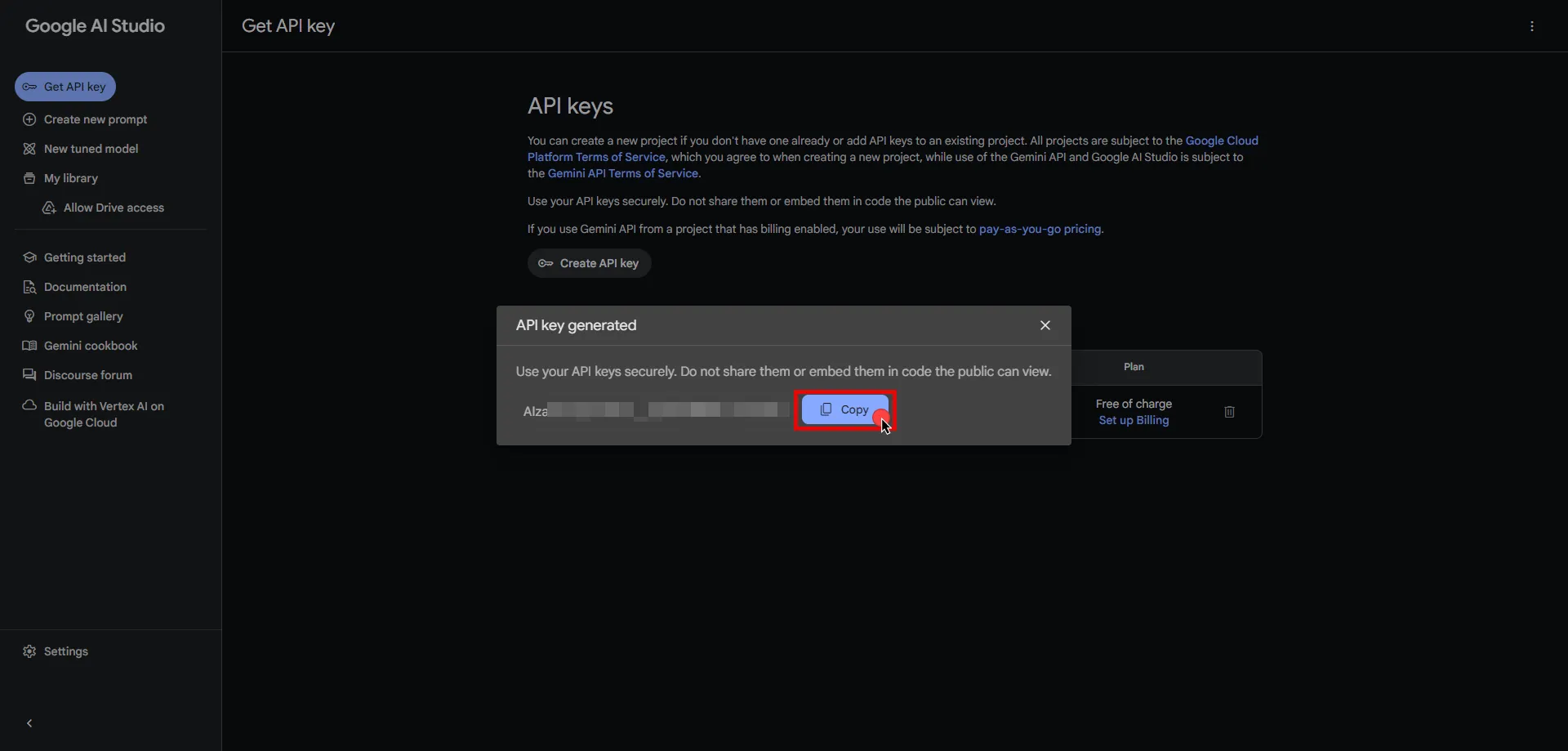Open the Discourse forum entry
Screen dimensions: 1568x751
pos(87,375)
